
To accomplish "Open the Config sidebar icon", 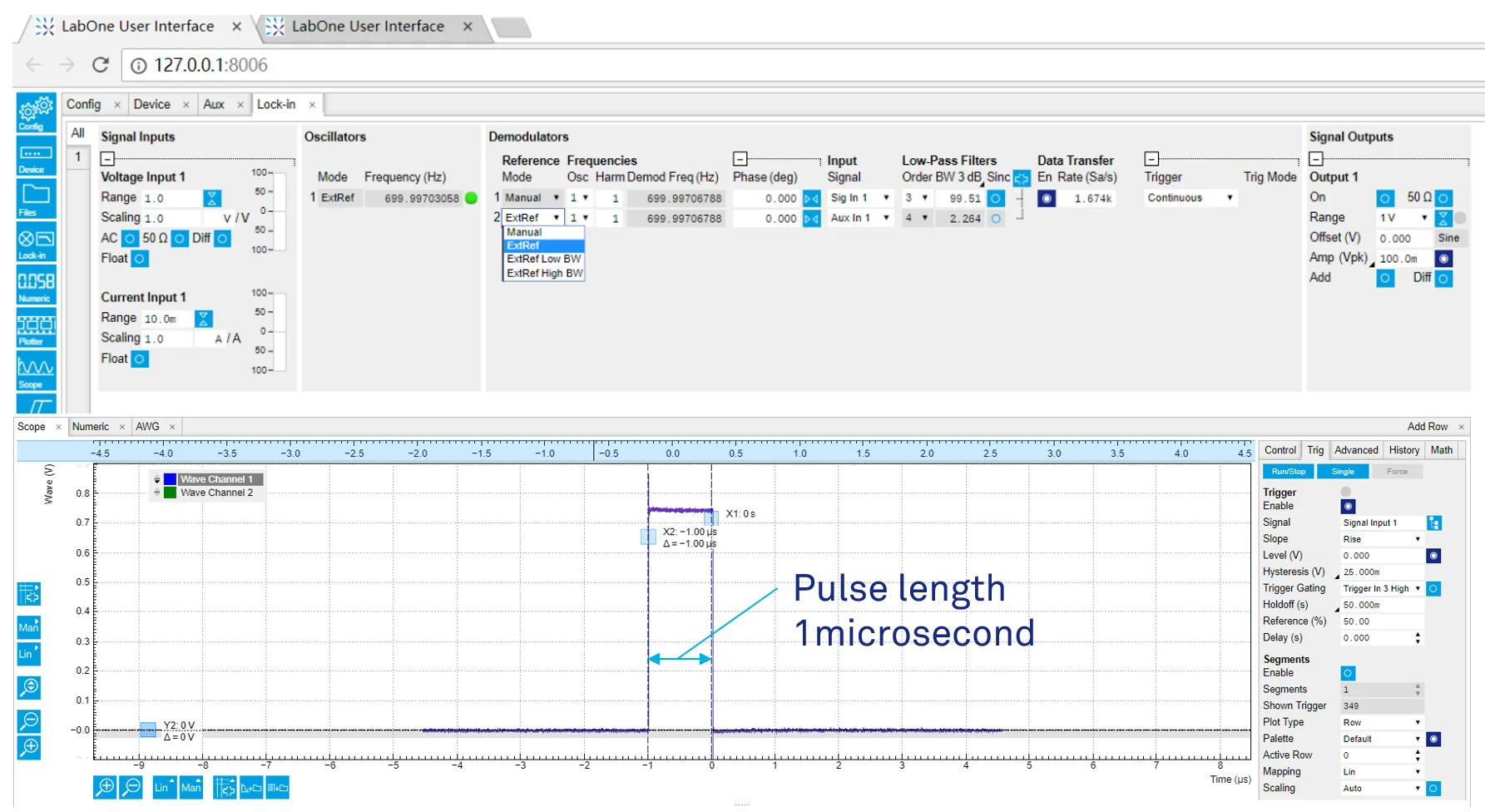I will pos(37,113).
